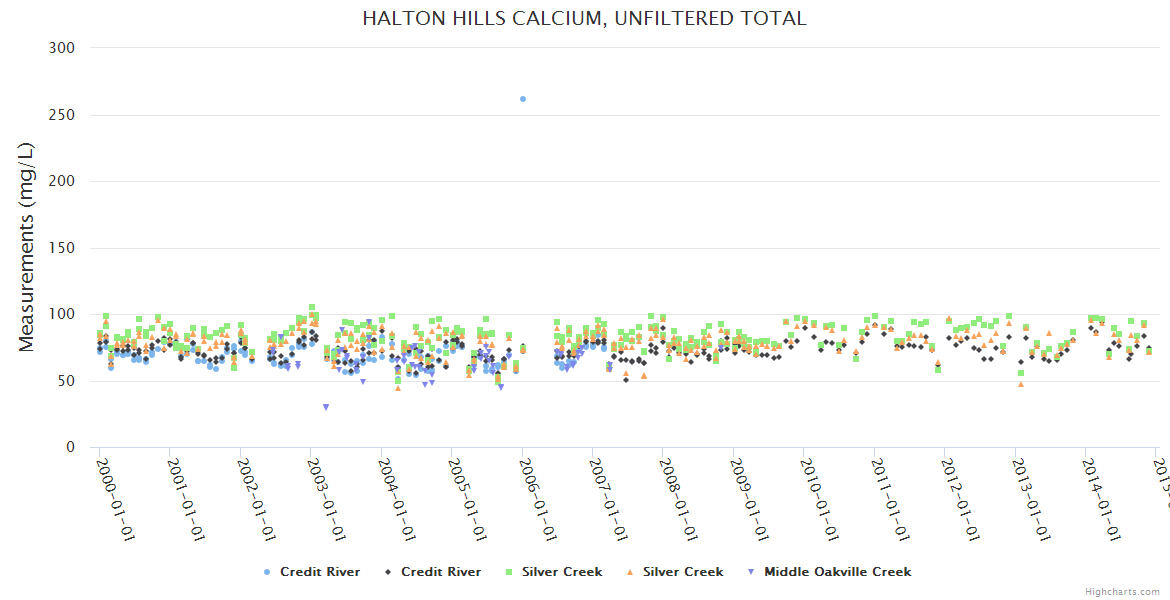Screen dimensions: 1170x600
Task: Click the orange triangle Silver Creek legend marker
Action: click(x=629, y=572)
